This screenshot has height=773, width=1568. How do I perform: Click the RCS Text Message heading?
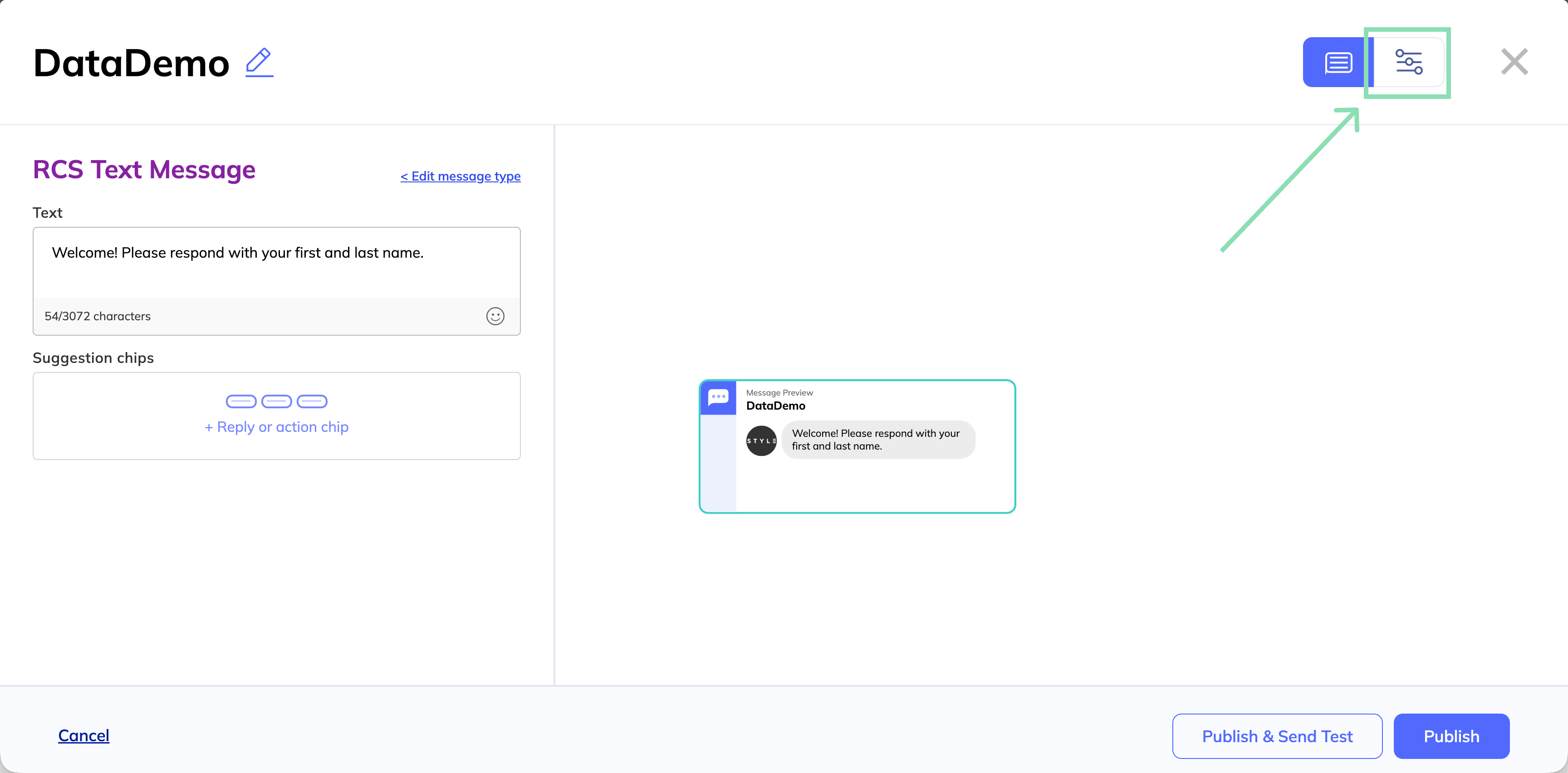(144, 169)
